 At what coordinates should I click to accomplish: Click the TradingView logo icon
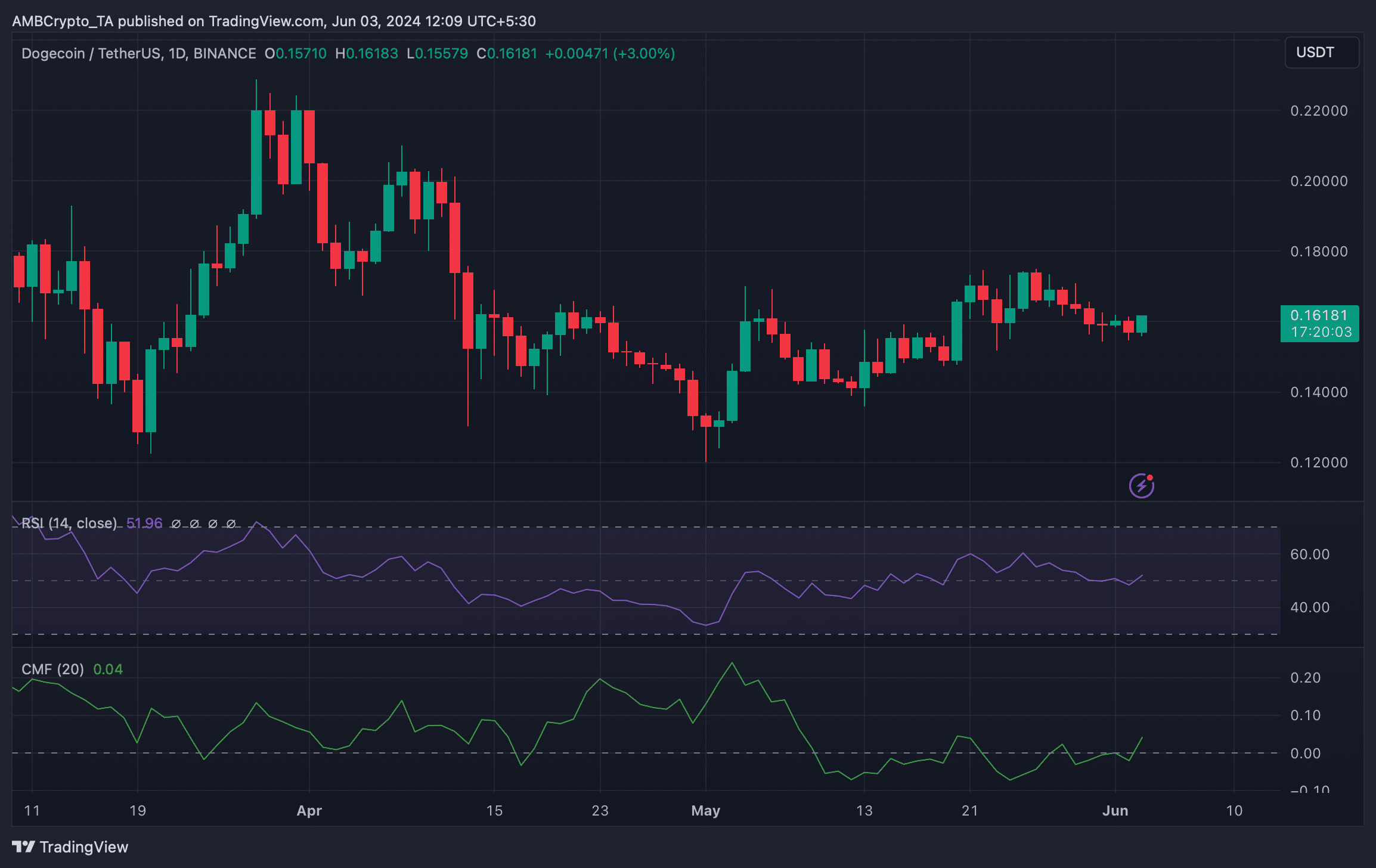[23, 847]
